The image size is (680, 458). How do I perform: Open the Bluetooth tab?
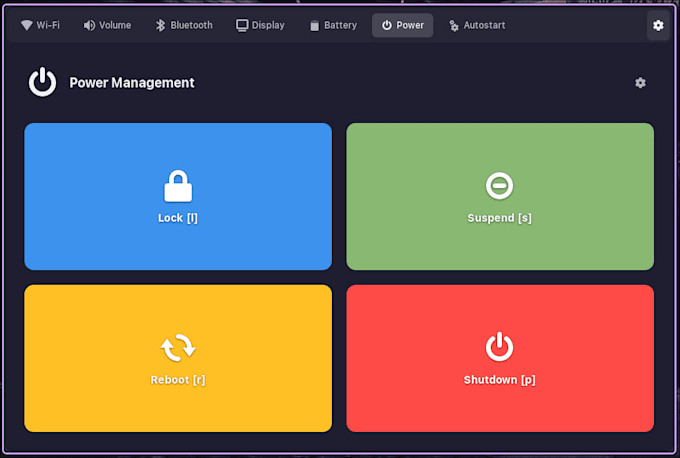(x=184, y=25)
